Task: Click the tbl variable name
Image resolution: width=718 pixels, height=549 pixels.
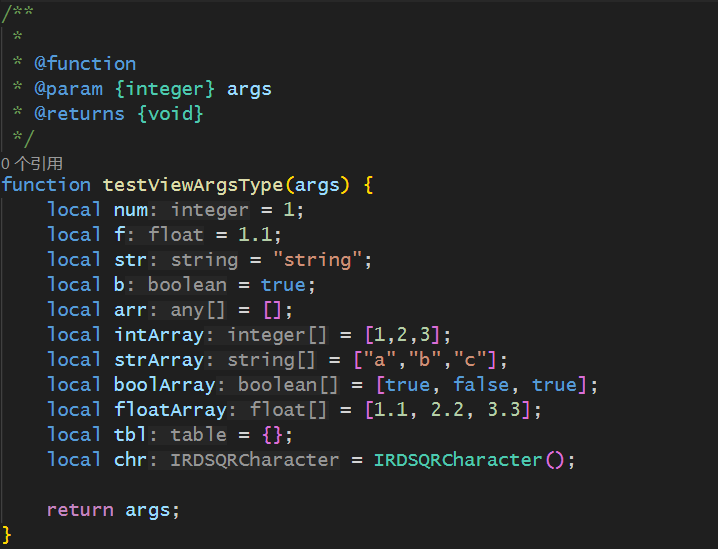Action: coord(131,435)
